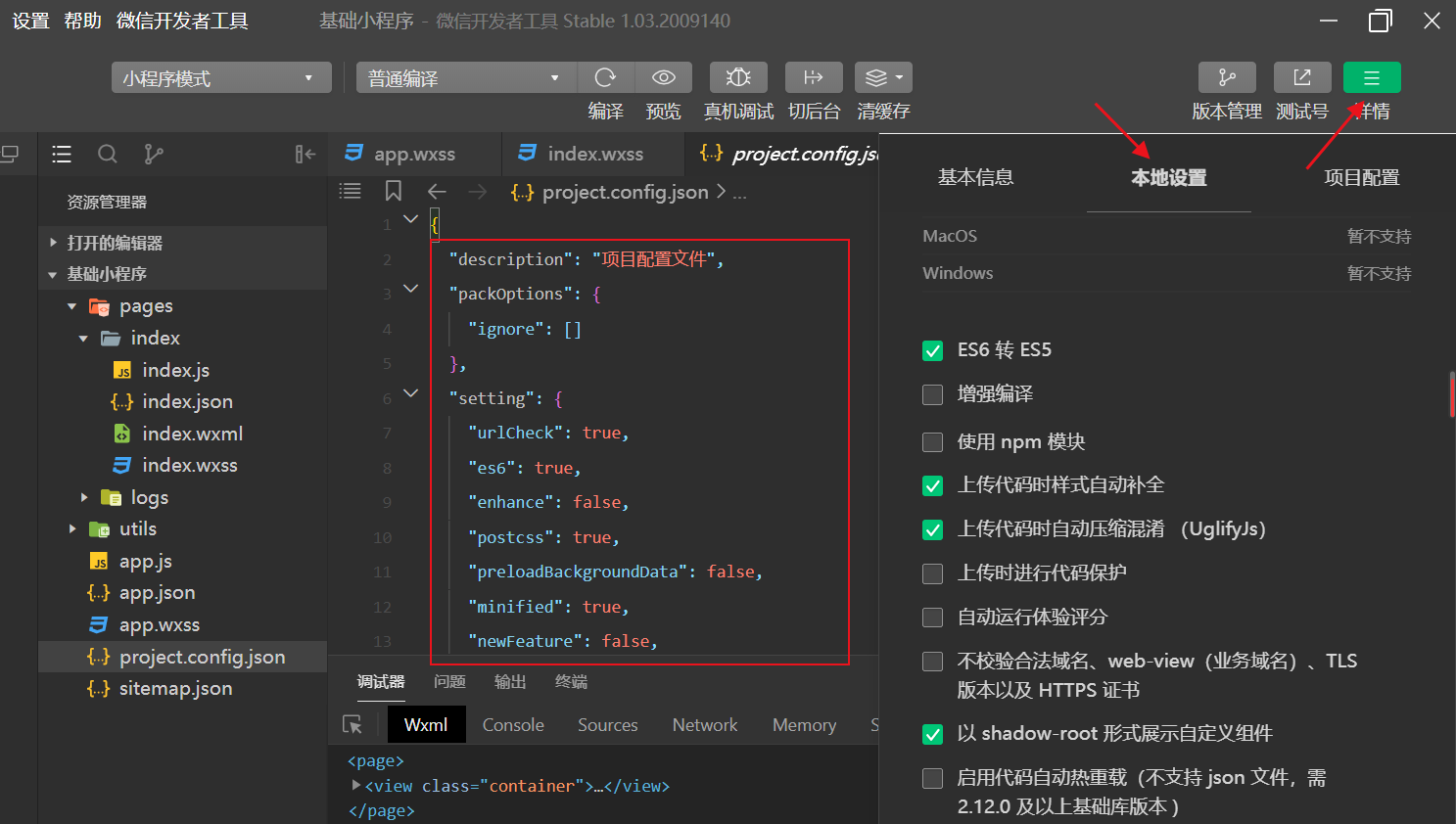Fold the setting block at line 6
1456x824 pixels.
point(411,393)
